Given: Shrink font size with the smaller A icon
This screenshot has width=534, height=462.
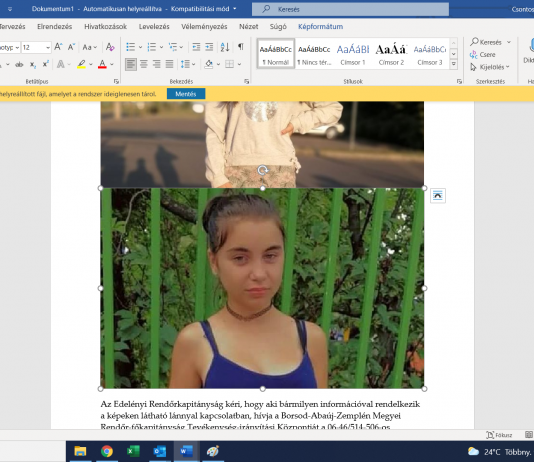Looking at the screenshot, I should [71, 47].
